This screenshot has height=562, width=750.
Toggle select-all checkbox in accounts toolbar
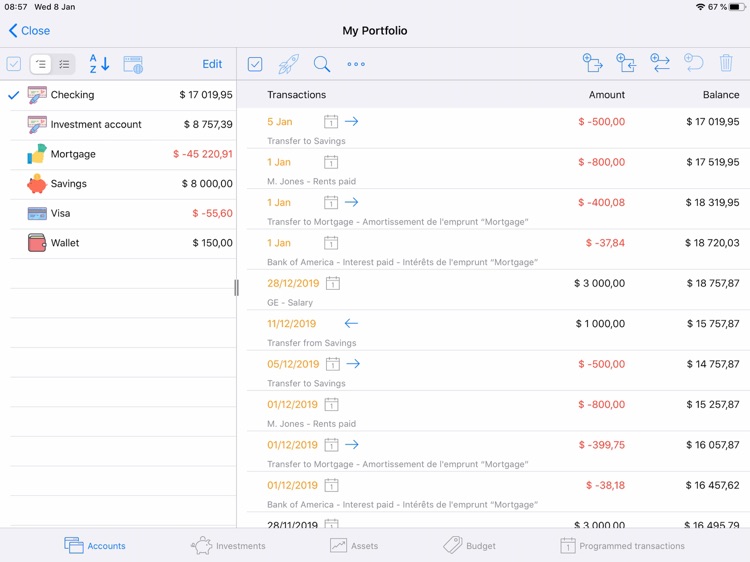(x=14, y=64)
